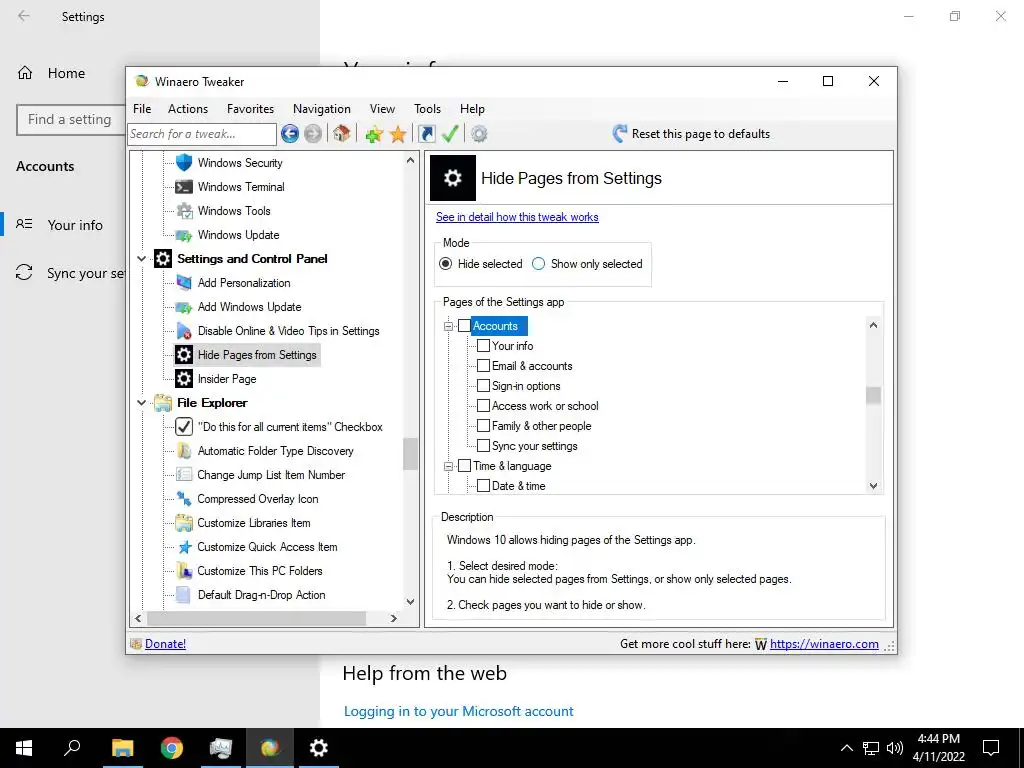Check the Sign-in options checkbox
The image size is (1024, 768).
point(483,386)
